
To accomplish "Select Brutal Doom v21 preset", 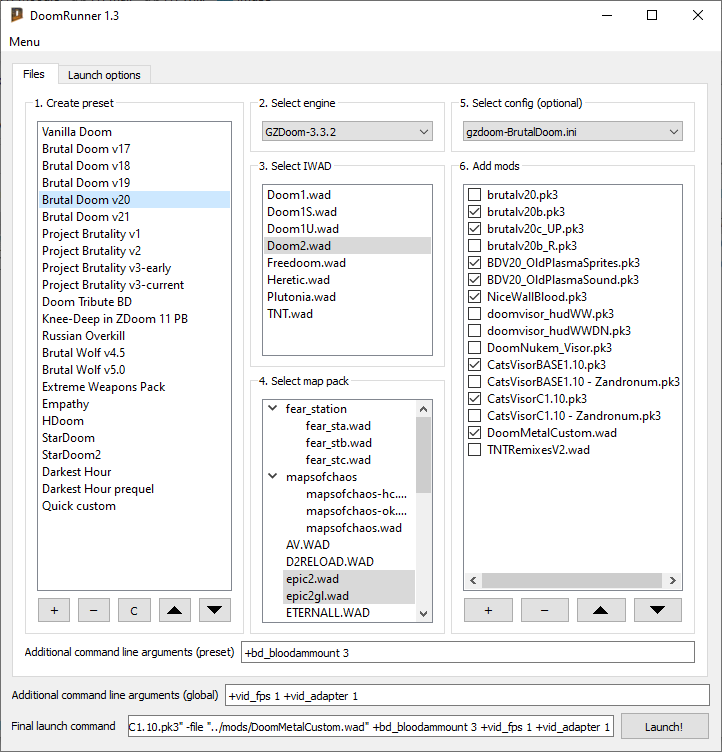I will tap(134, 217).
